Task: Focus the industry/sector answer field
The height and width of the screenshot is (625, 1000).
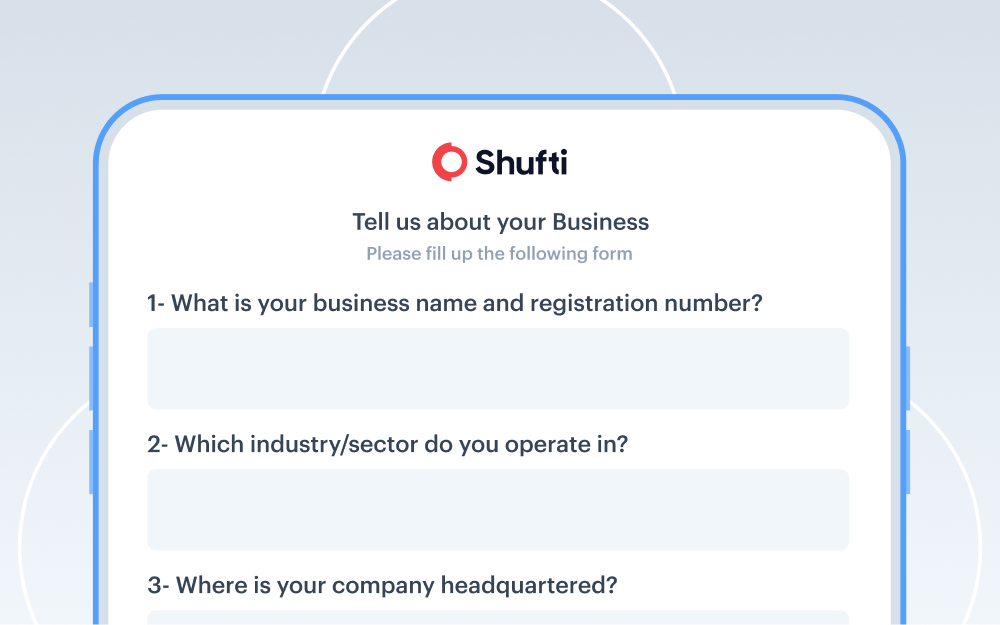Action: [x=498, y=509]
